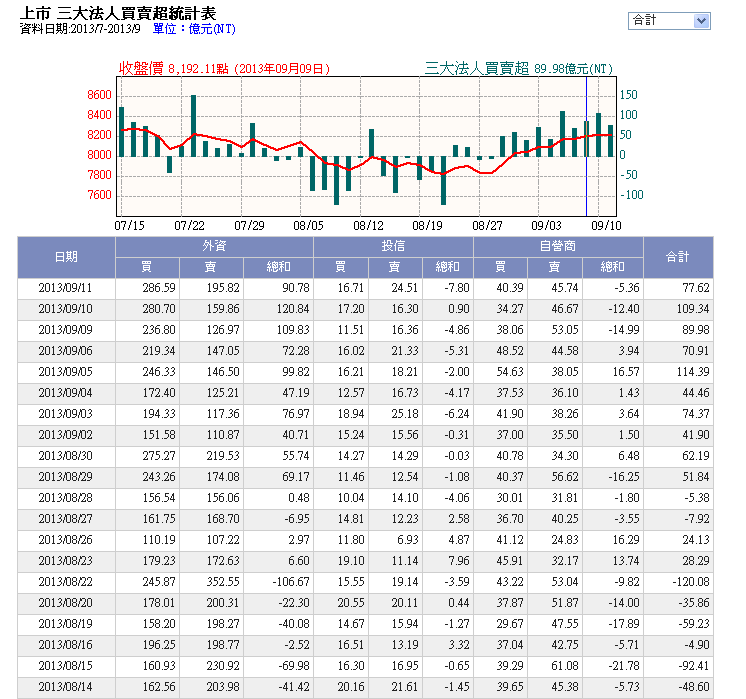Click the 資料日期:2013/7-2013/9 text
The image size is (746, 699).
pyautogui.click(x=80, y=29)
